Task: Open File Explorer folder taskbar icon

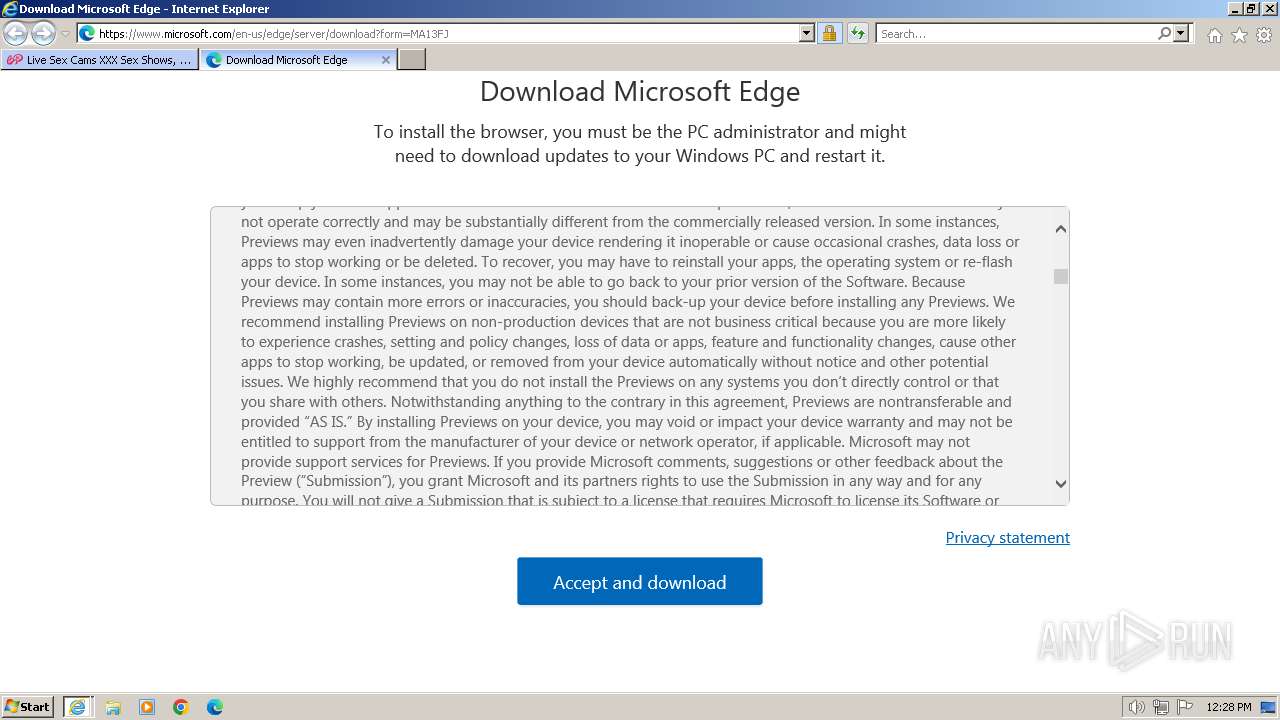Action: (113, 707)
